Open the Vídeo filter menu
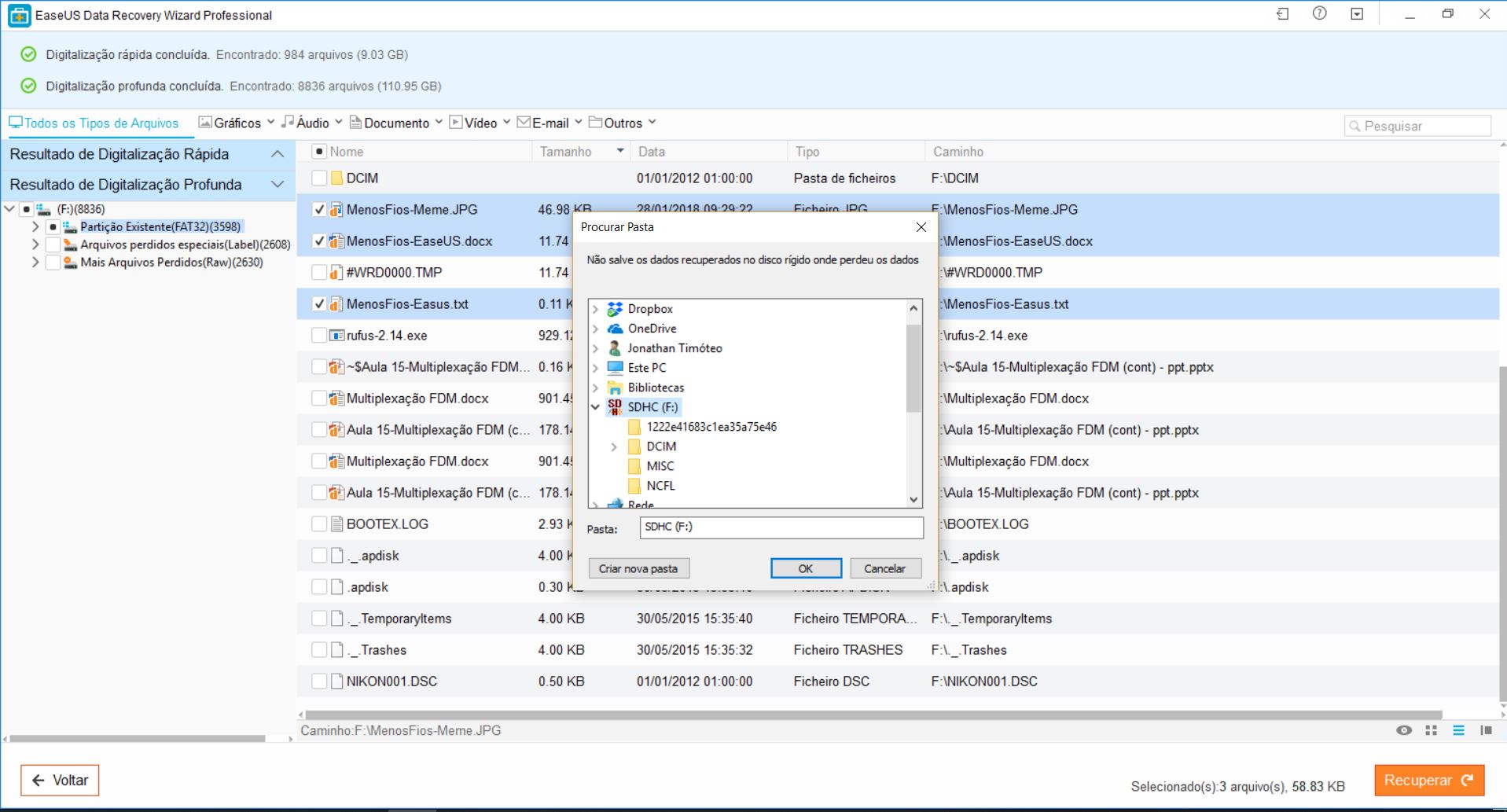1507x812 pixels. click(480, 123)
